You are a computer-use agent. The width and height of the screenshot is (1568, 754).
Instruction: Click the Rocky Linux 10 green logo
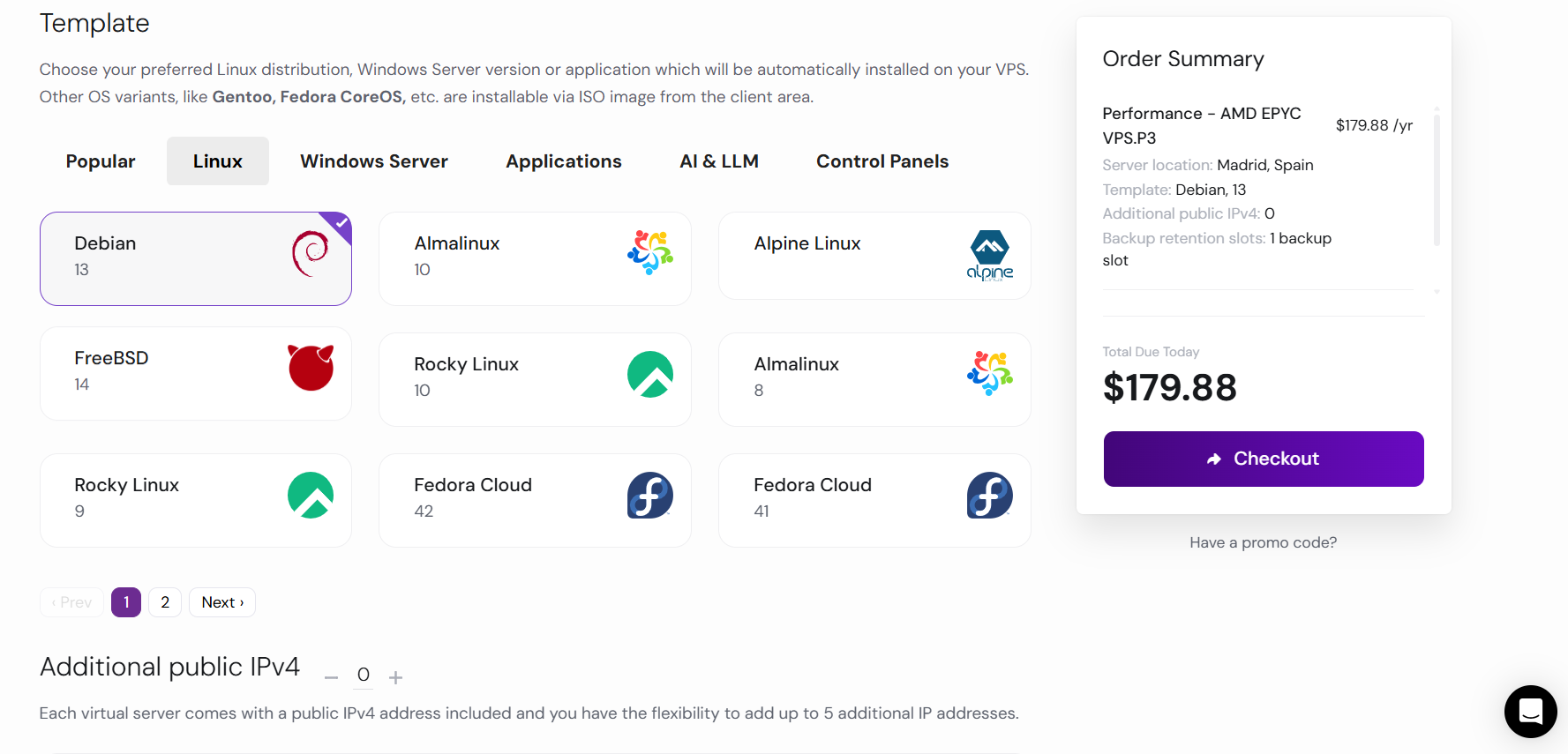click(650, 374)
